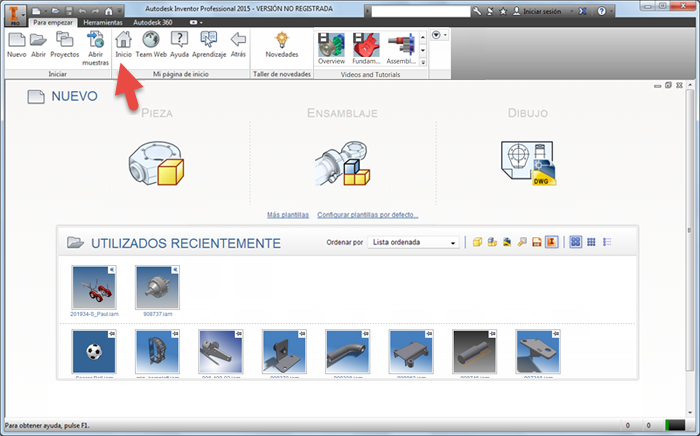Expand the quick access toolbar customize arrow

click(120, 11)
